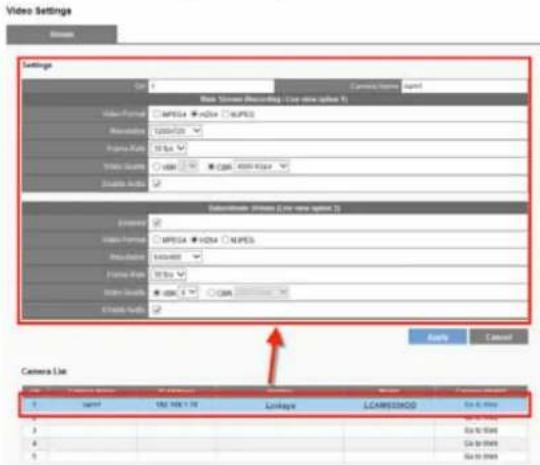
Task: Select MPEG4 format for the substream
Action: [x=157, y=240]
